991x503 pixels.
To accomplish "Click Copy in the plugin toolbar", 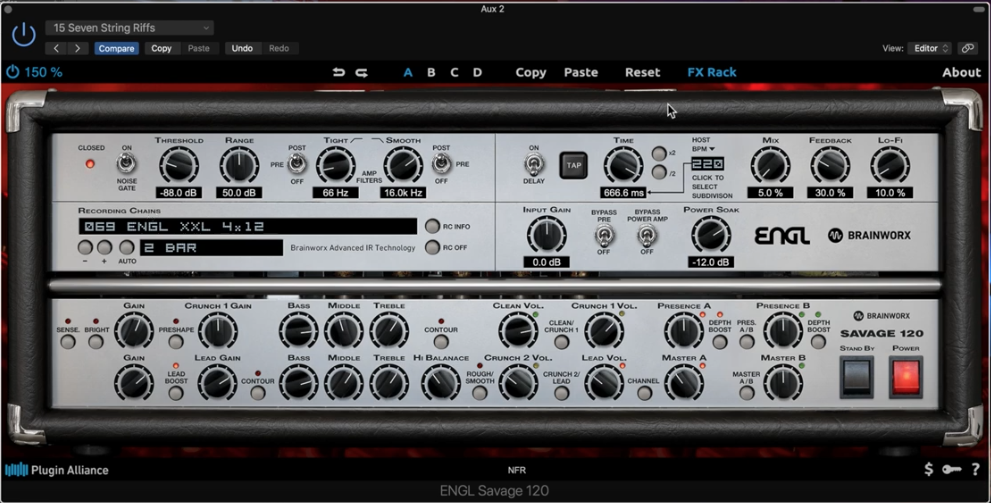I will click(x=530, y=72).
